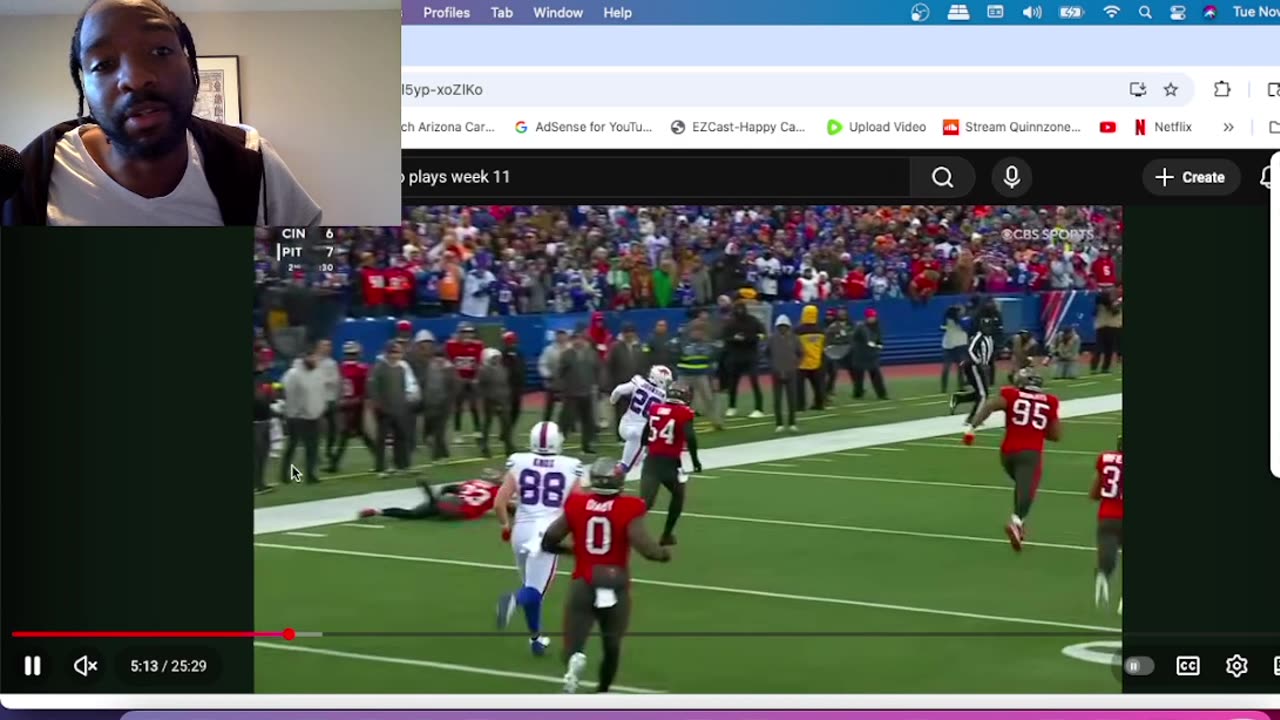
Task: Toggle the autoplay switch in the player
Action: [1137, 666]
